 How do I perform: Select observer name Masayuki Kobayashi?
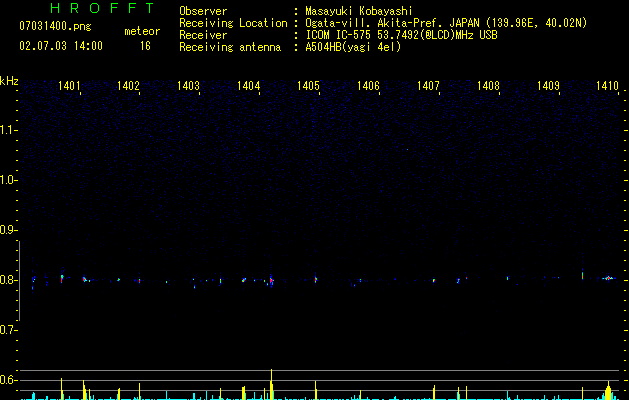click(358, 11)
